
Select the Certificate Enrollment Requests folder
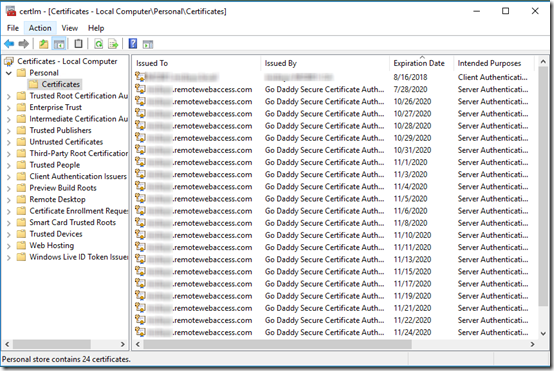78,211
